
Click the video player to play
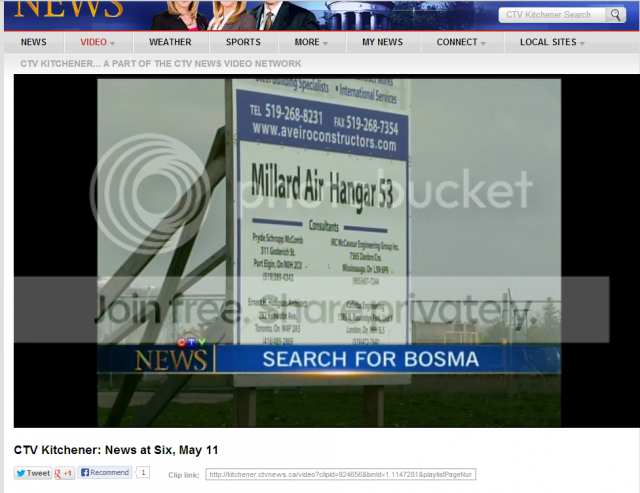point(328,252)
